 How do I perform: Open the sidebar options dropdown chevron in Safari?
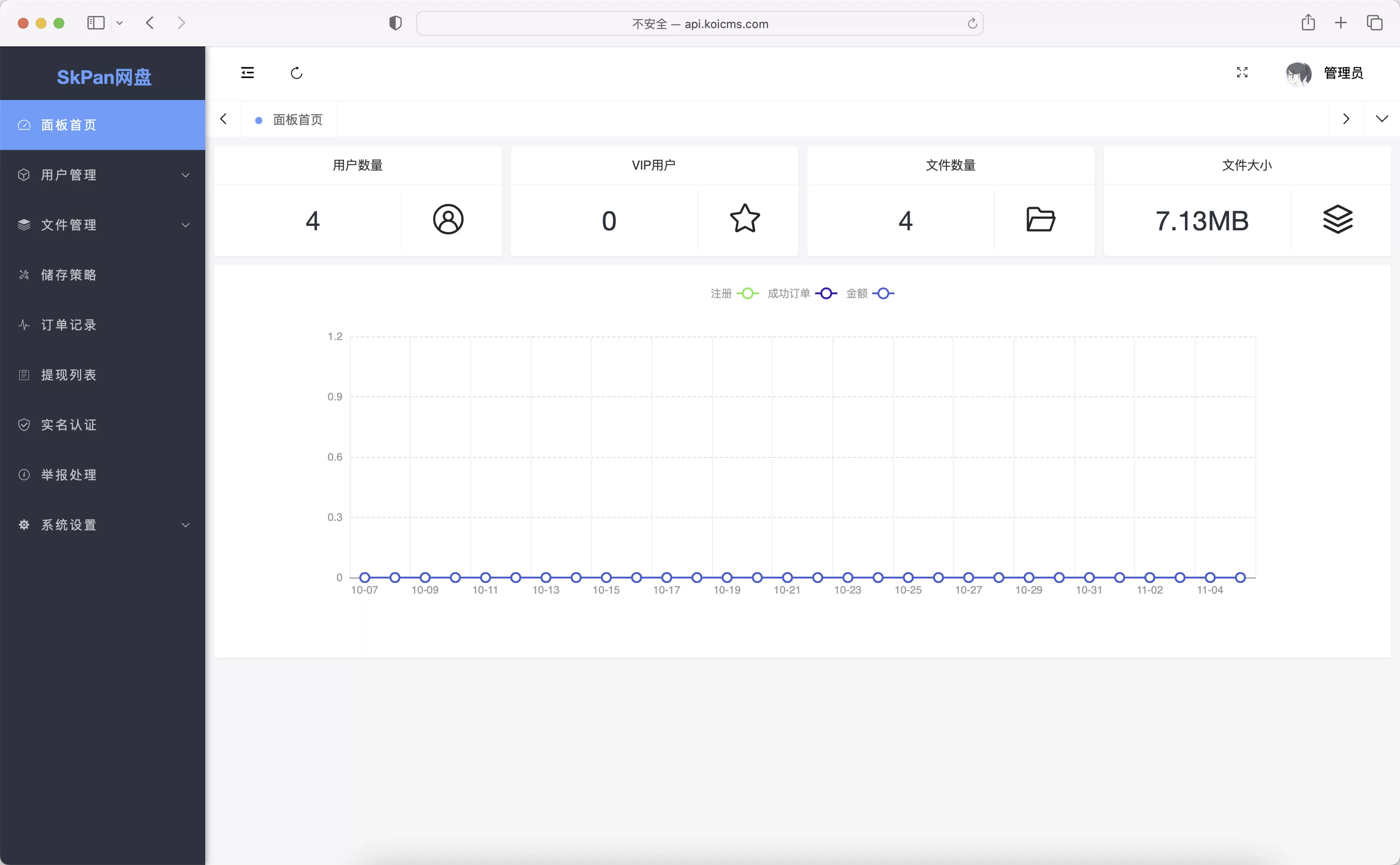(120, 24)
